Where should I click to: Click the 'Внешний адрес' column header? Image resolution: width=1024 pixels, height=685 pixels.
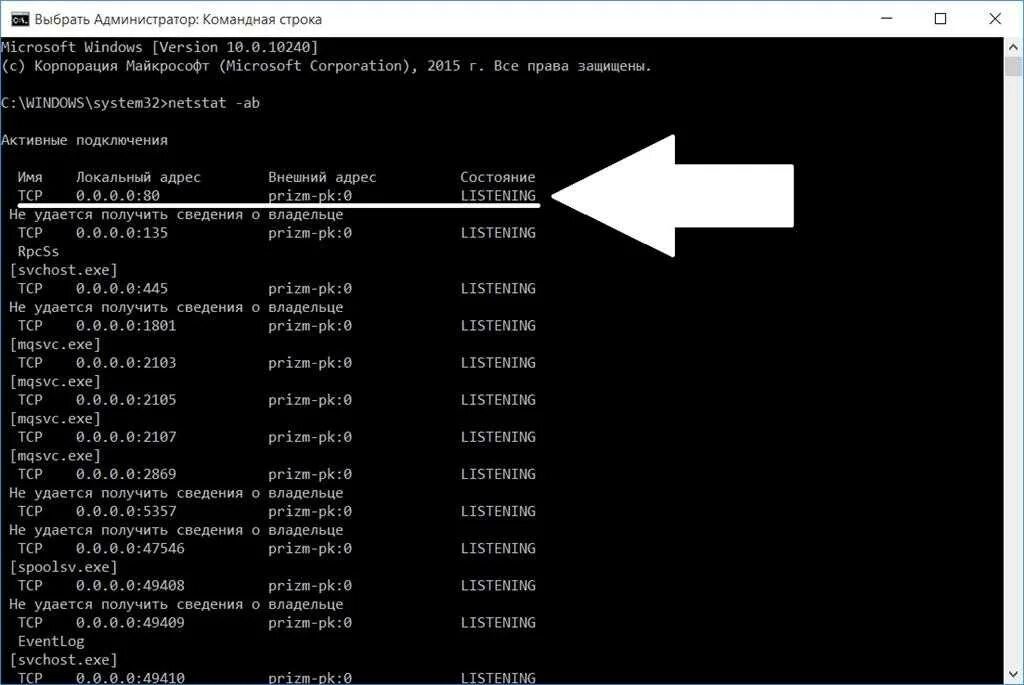click(322, 177)
